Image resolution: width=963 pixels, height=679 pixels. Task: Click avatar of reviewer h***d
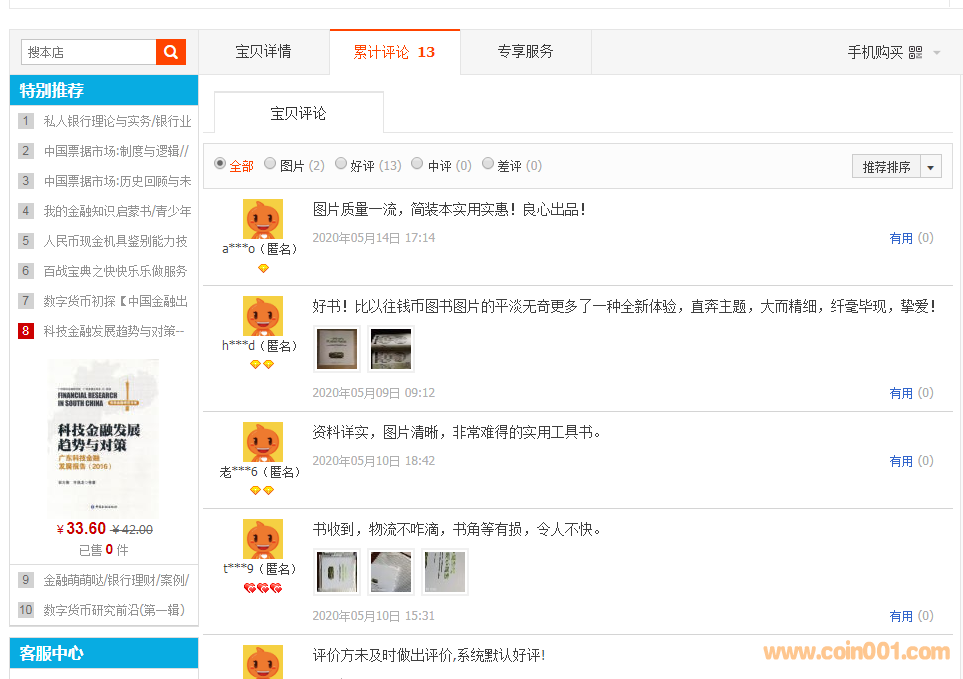[262, 316]
